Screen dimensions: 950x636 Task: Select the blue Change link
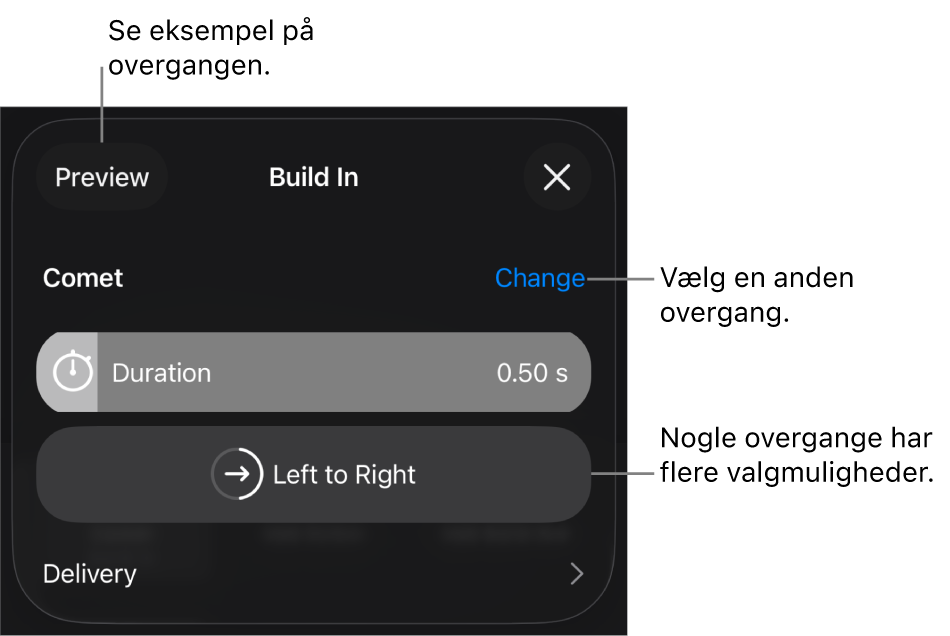click(x=539, y=278)
